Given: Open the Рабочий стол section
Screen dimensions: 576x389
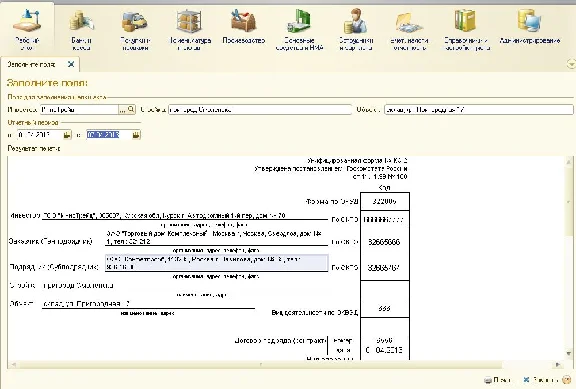Looking at the screenshot, I should pyautogui.click(x=27, y=29).
